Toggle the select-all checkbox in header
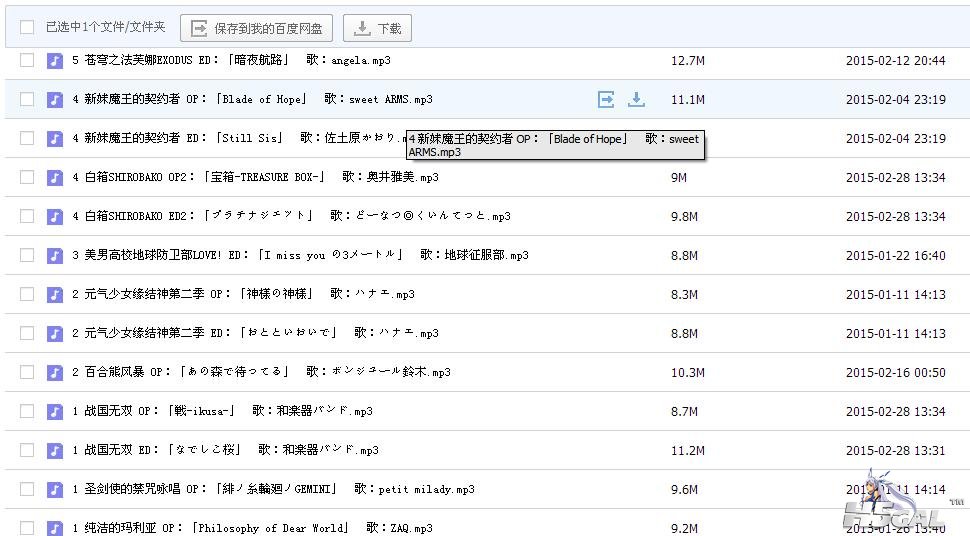This screenshot has width=970, height=536. click(x=27, y=28)
